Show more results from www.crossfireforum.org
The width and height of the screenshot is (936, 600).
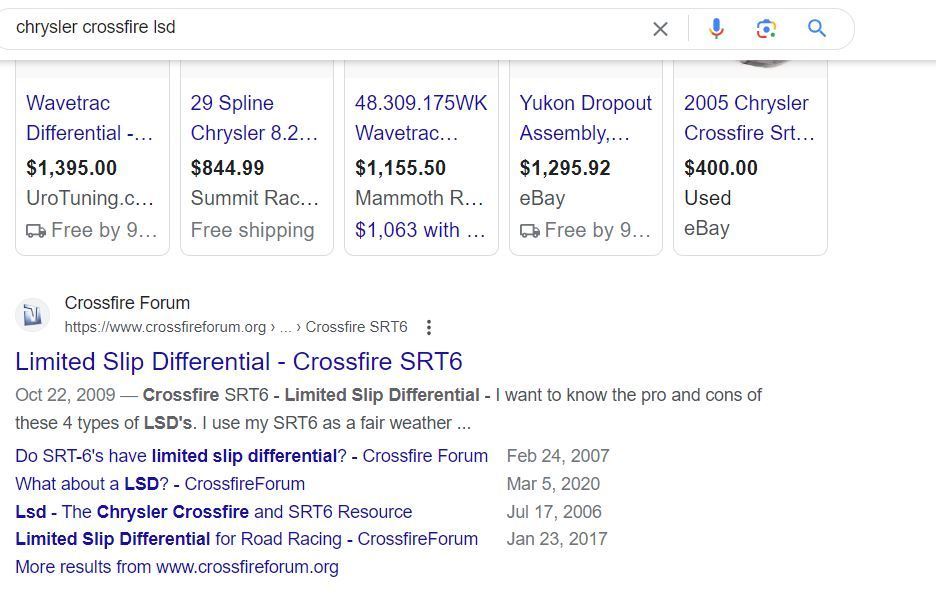177,567
